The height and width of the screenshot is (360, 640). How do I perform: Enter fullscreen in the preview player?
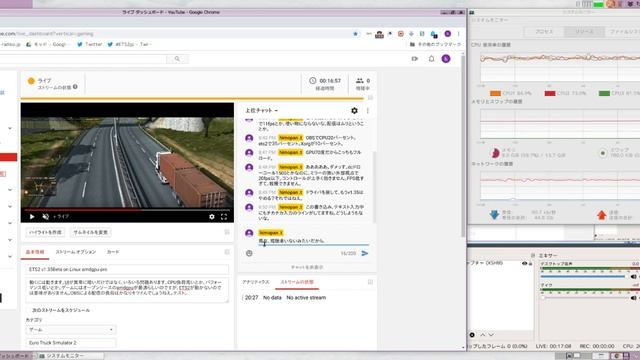224,217
